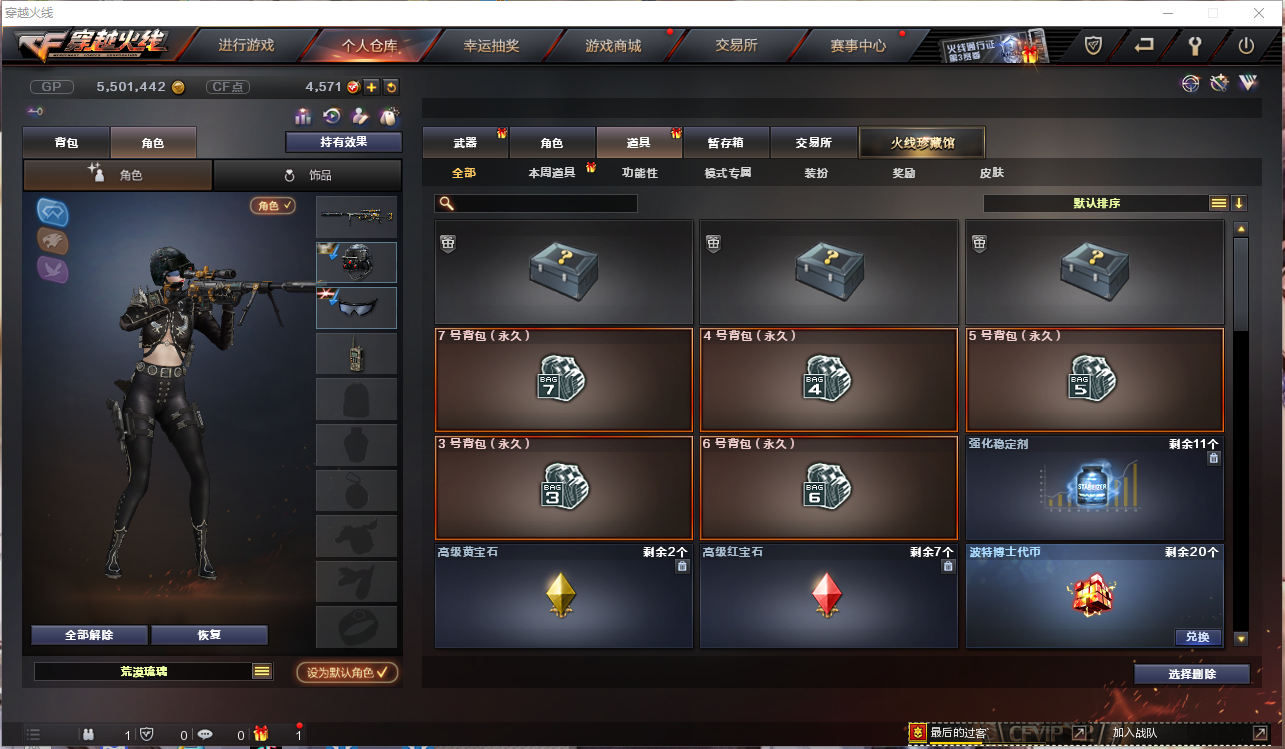Click the trash icon on 强化稳定剂 item
Image resolution: width=1285 pixels, height=749 pixels.
pos(1213,458)
